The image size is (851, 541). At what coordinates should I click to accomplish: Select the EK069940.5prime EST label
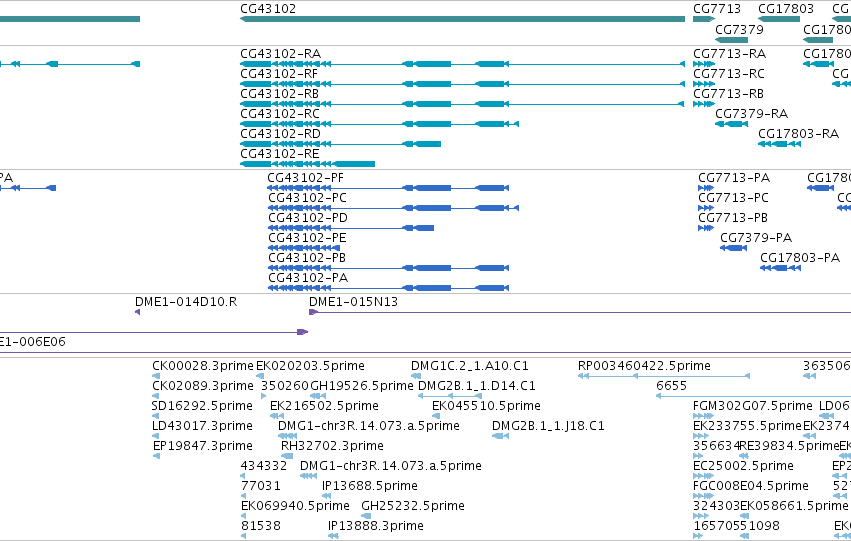(x=295, y=507)
